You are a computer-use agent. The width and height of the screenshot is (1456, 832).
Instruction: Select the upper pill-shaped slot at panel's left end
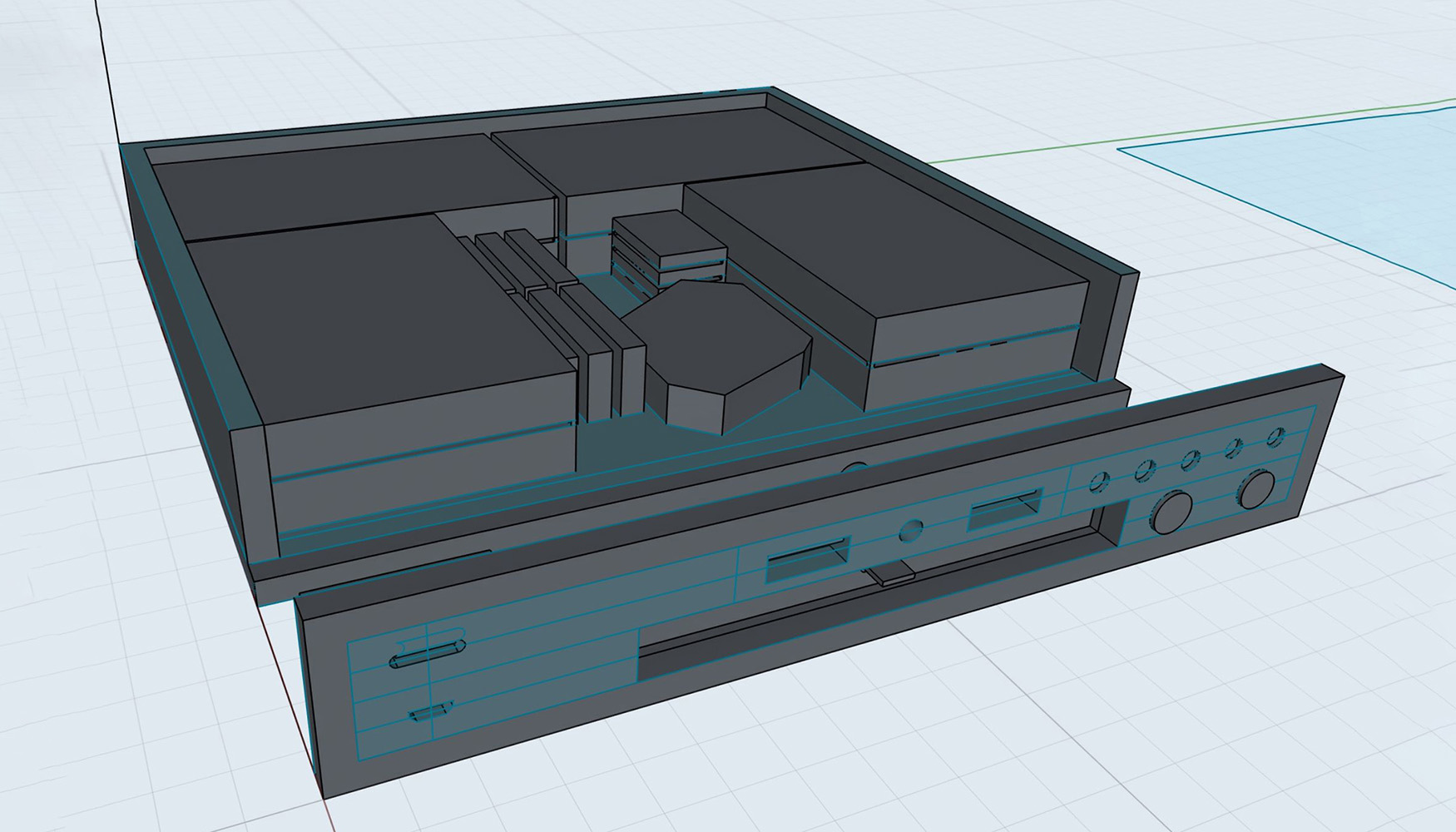428,653
